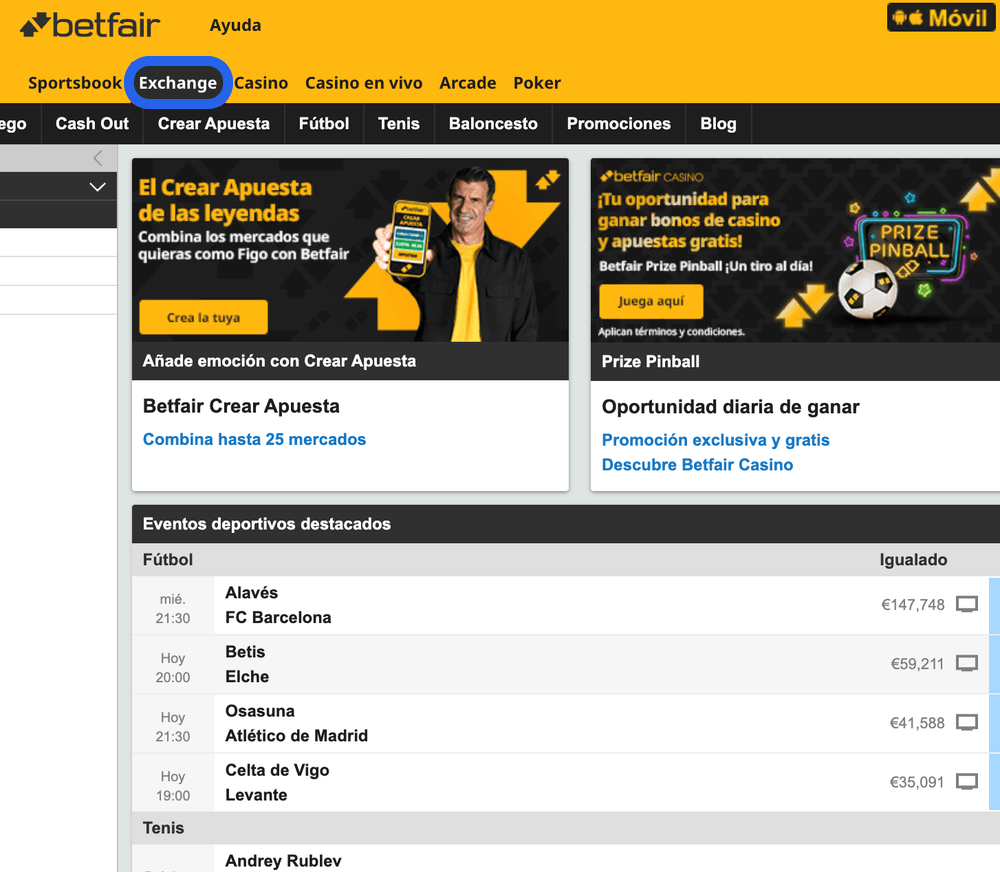
Task: Open the Andrey Rublev tennis match
Action: [x=283, y=861]
